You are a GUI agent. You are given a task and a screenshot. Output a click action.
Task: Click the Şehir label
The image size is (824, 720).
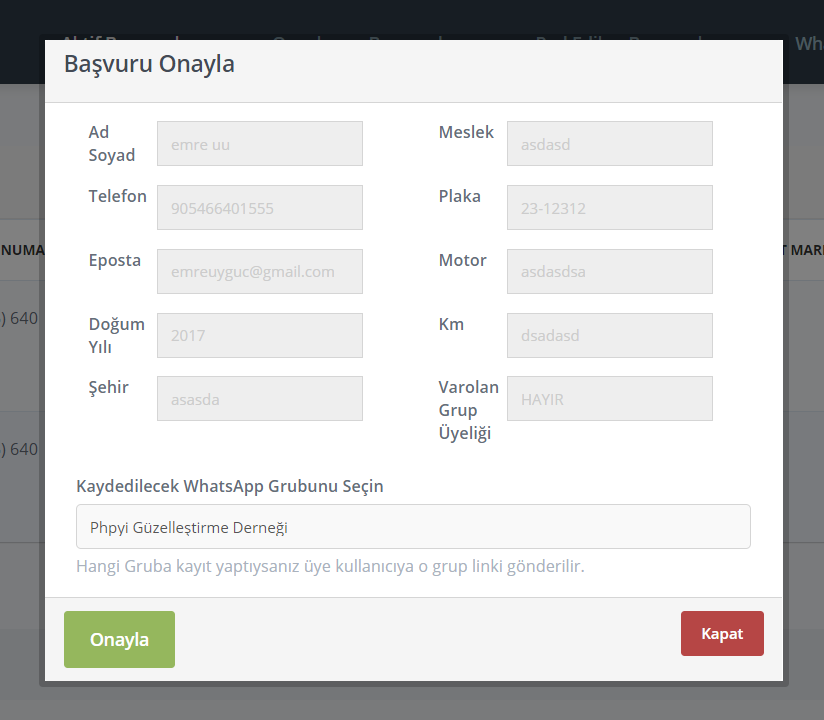(108, 387)
